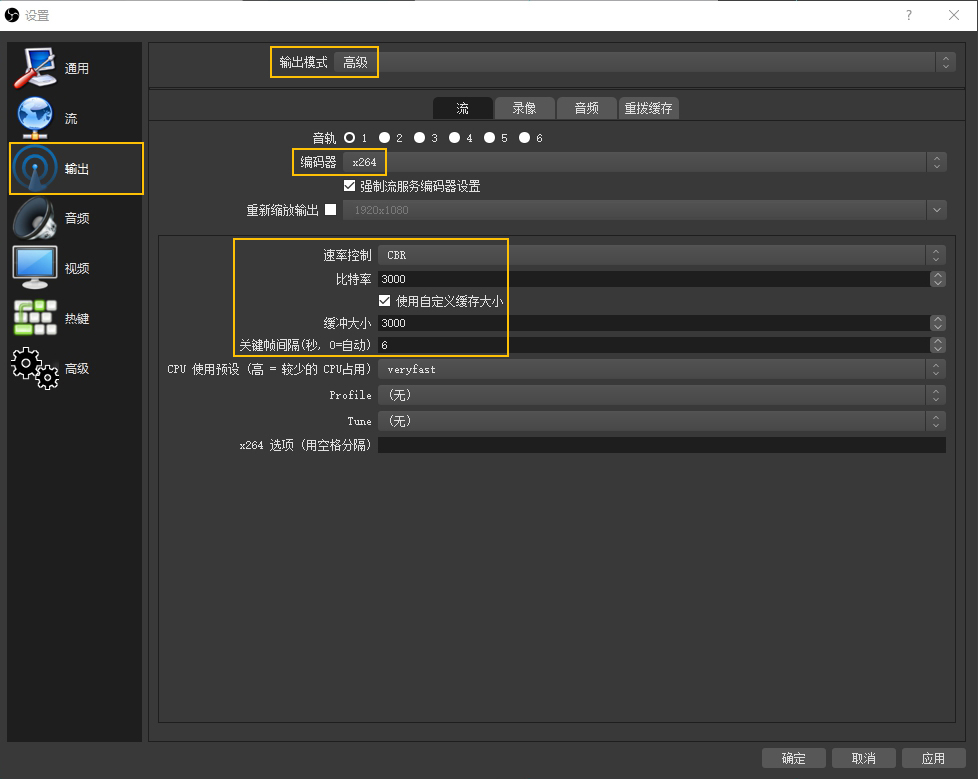Click the help question mark button
Viewport: 978px width, 779px height.
click(x=909, y=15)
